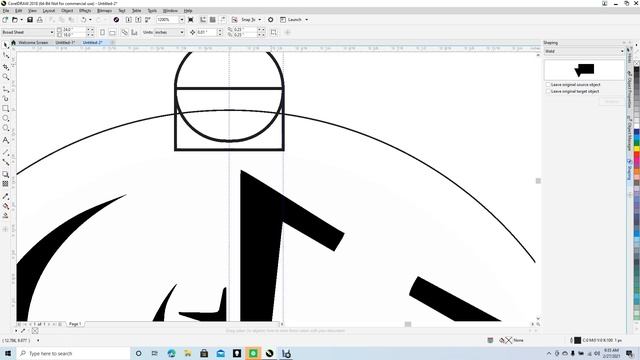Open the Effects menu

85,11
